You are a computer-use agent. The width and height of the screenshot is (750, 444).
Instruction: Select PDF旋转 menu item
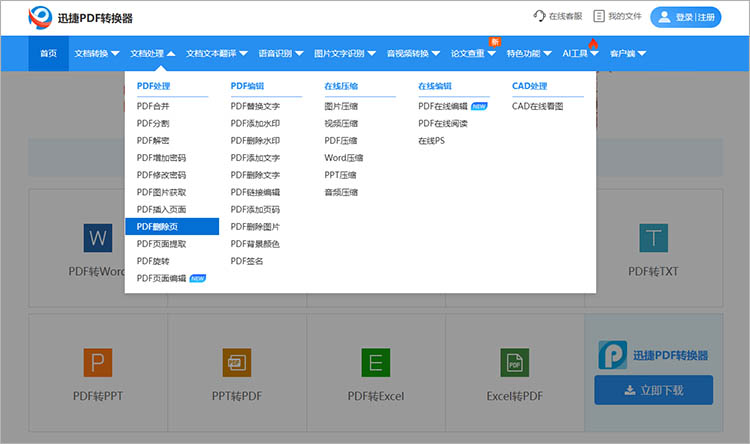click(x=153, y=261)
